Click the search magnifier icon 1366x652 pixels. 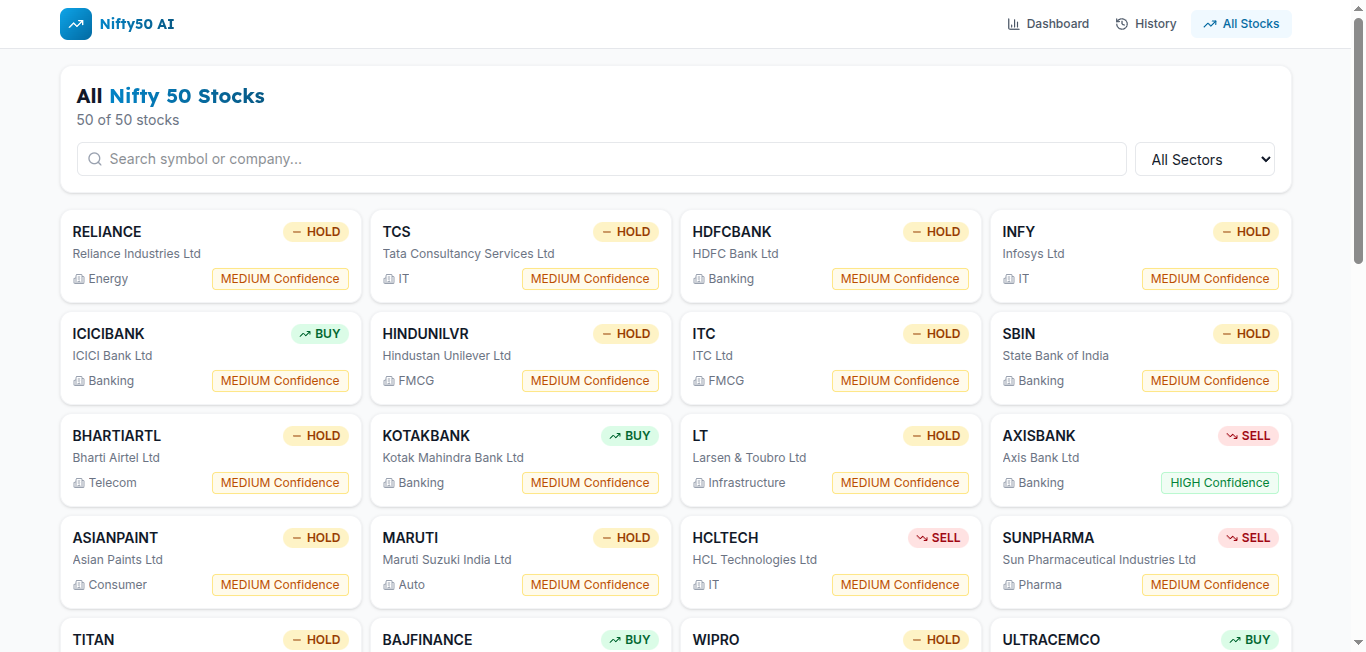[95, 159]
